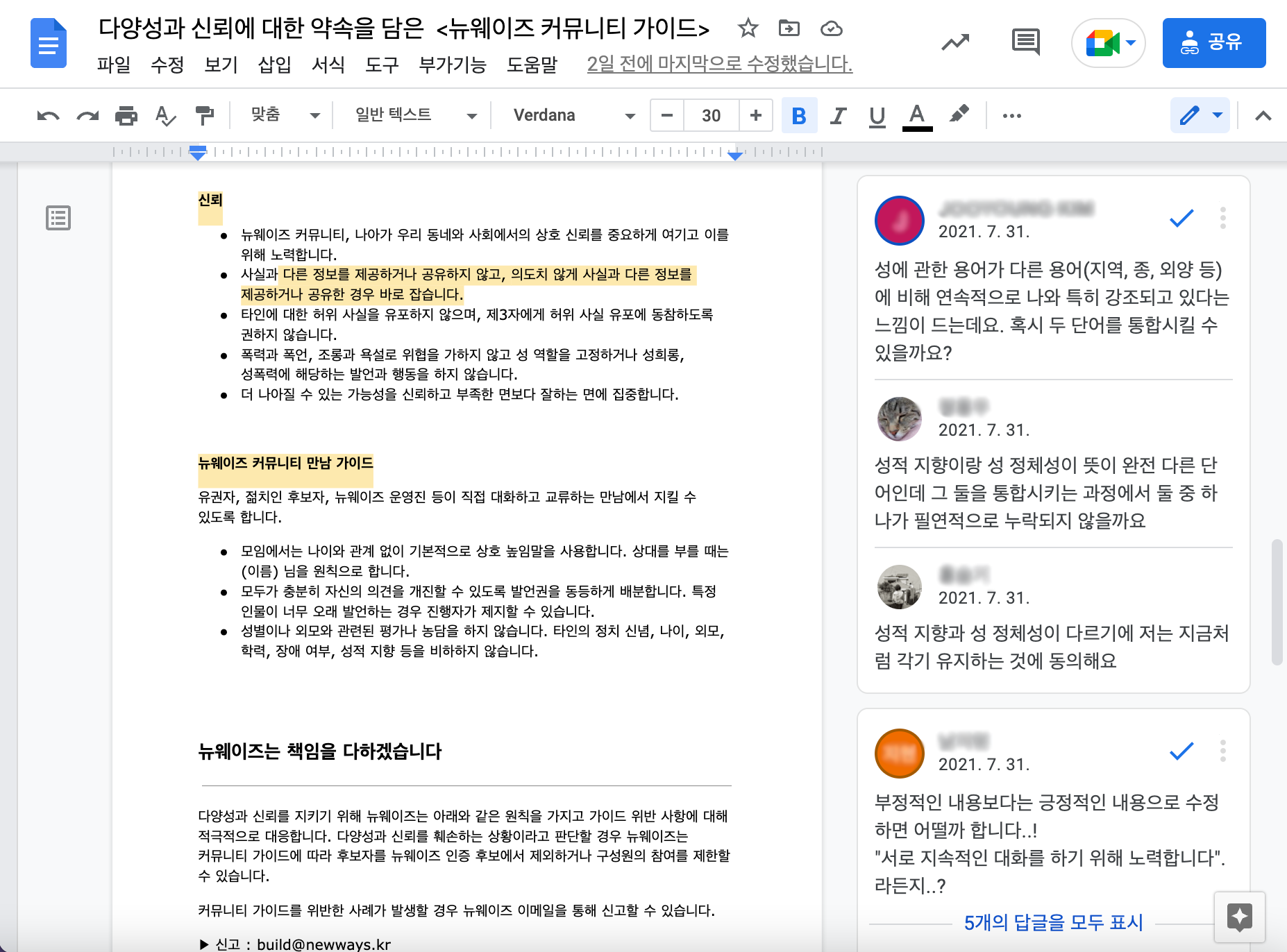The height and width of the screenshot is (952, 1287).
Task: Open the 도구 menu
Action: coord(382,65)
